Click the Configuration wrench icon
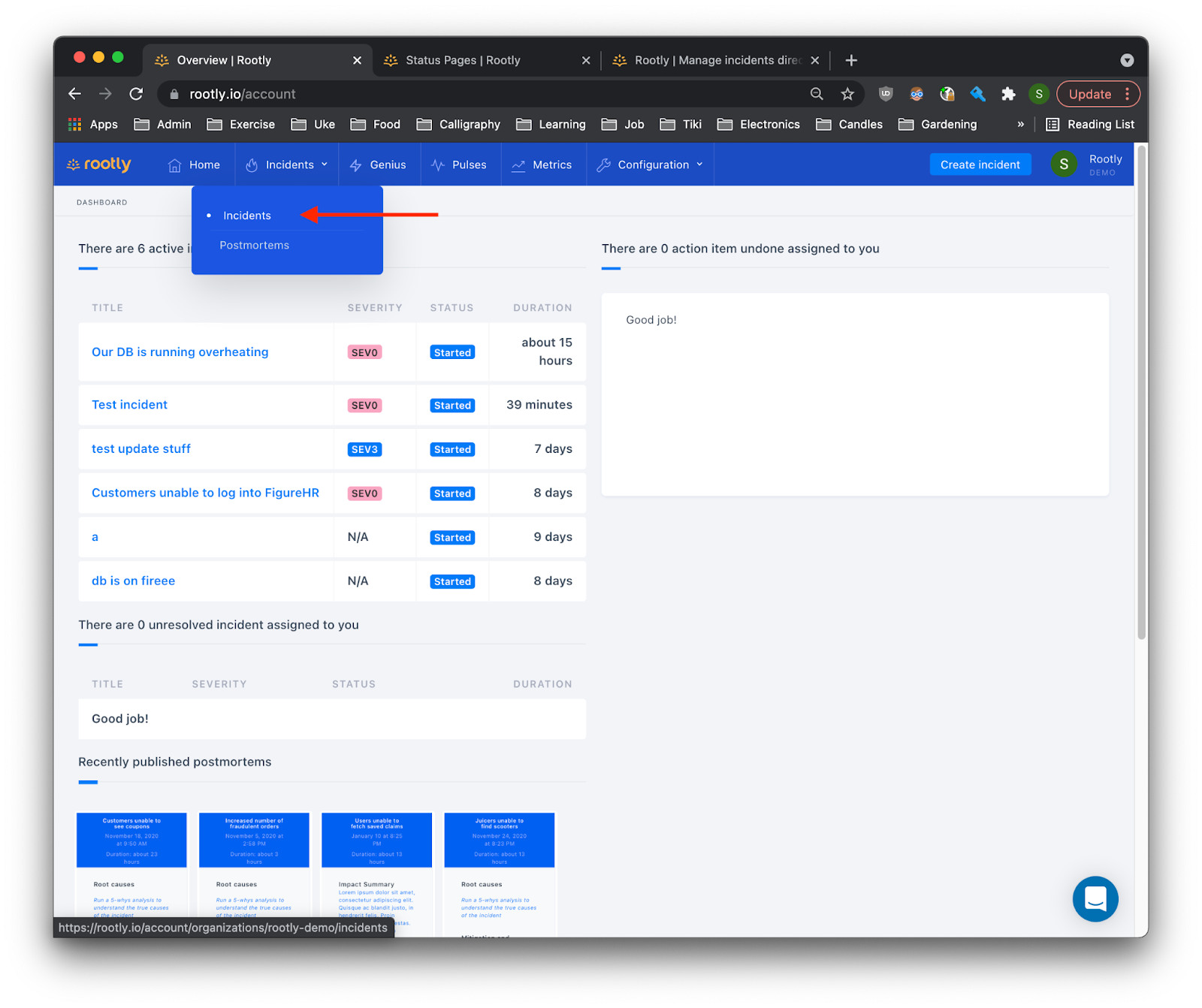 (603, 165)
